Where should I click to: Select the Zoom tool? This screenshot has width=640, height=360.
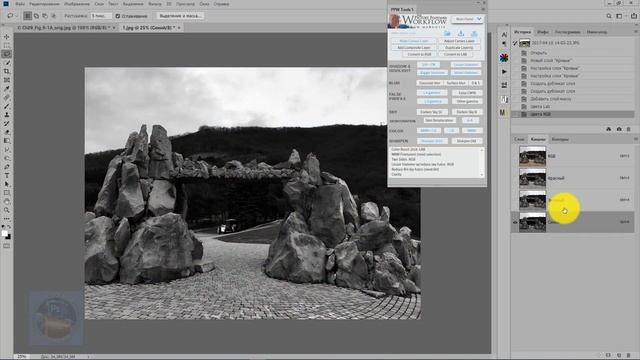coord(7,210)
